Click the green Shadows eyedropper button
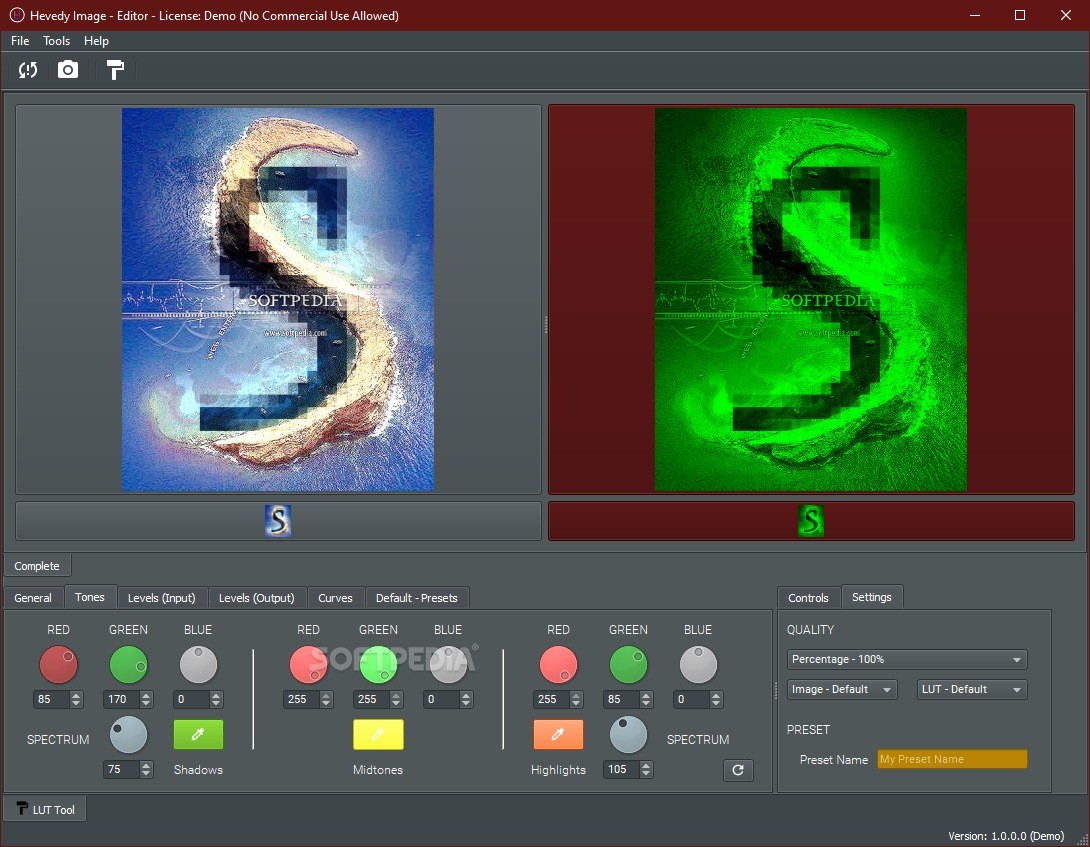Viewport: 1090px width, 847px height. pyautogui.click(x=198, y=734)
